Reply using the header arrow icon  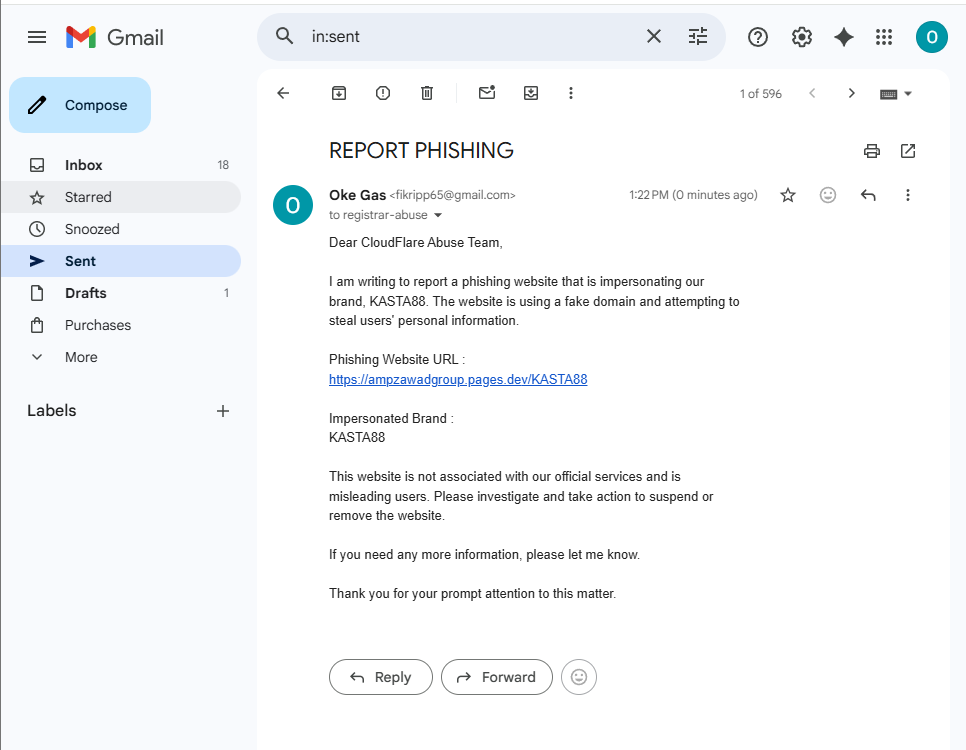867,195
